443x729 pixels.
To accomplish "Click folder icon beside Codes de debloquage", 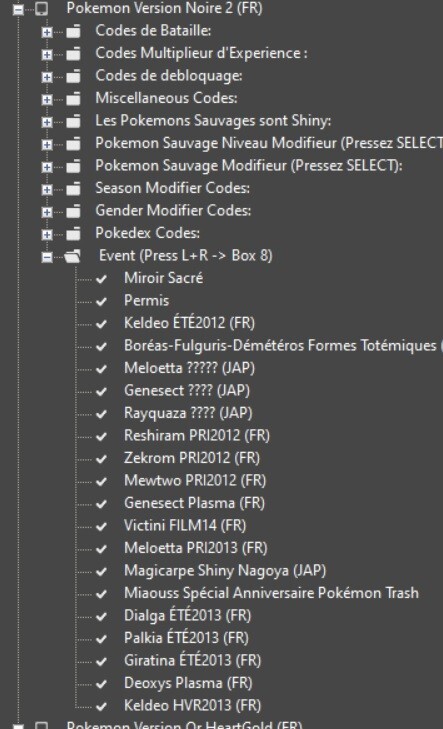I will click(73, 76).
